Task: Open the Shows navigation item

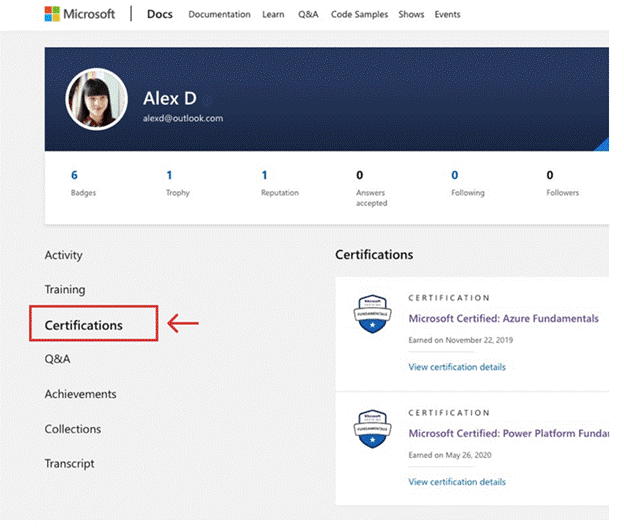Action: [x=411, y=14]
